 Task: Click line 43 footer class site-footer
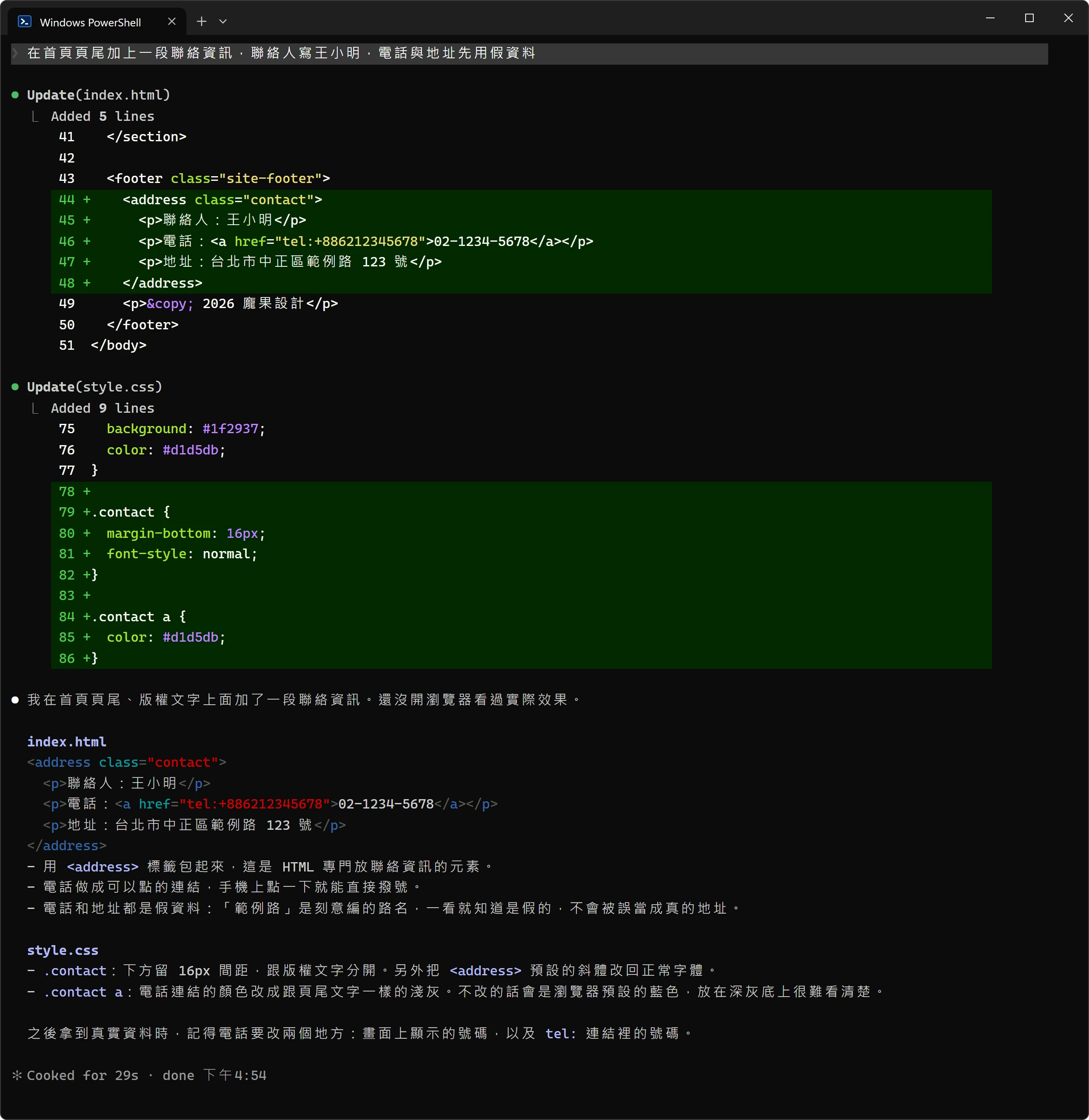tap(194, 178)
